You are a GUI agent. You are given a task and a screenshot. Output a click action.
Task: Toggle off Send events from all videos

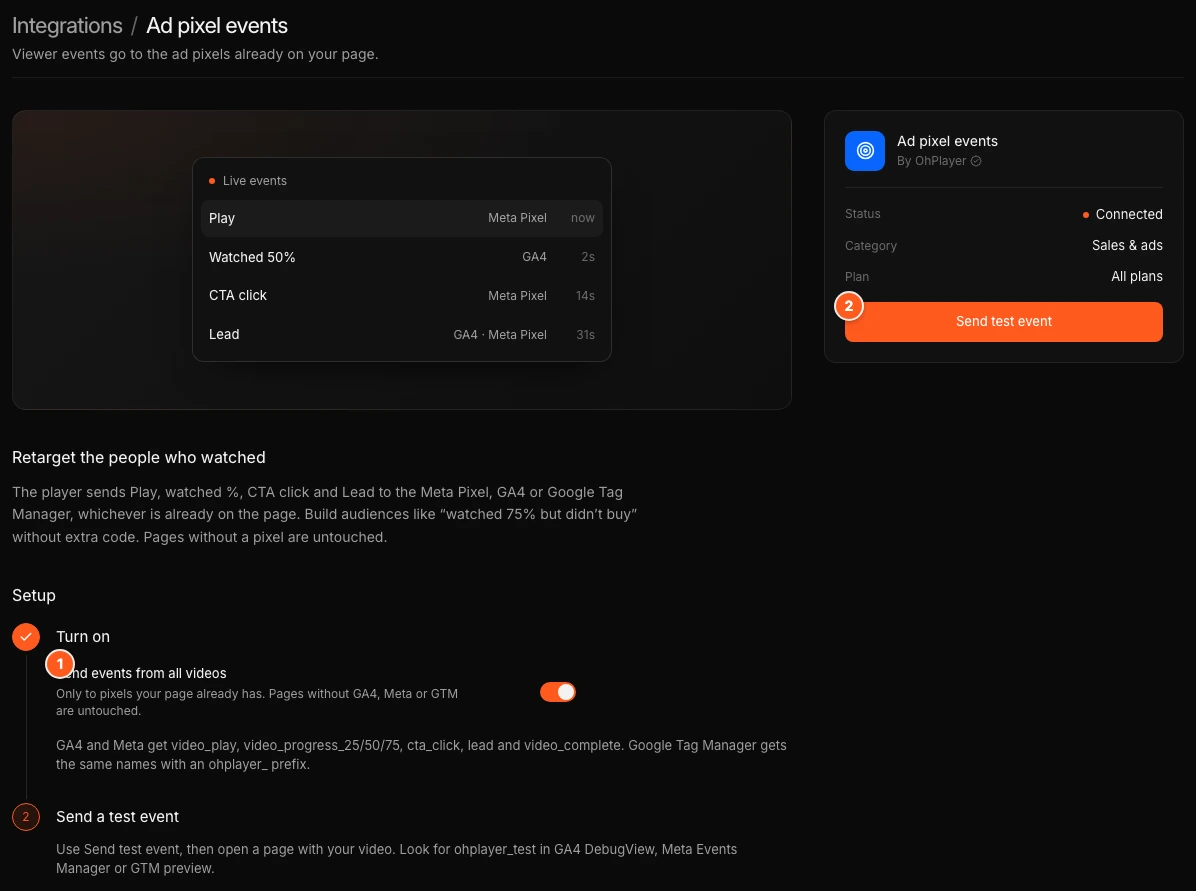[558, 692]
